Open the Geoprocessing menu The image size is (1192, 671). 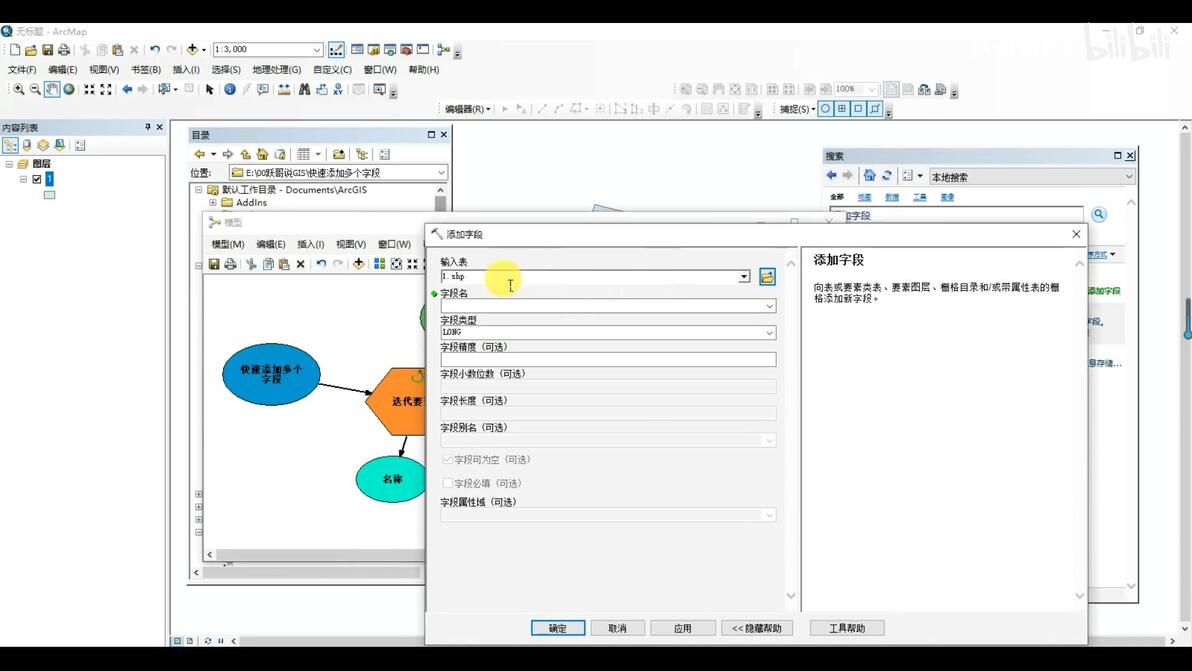pos(277,70)
